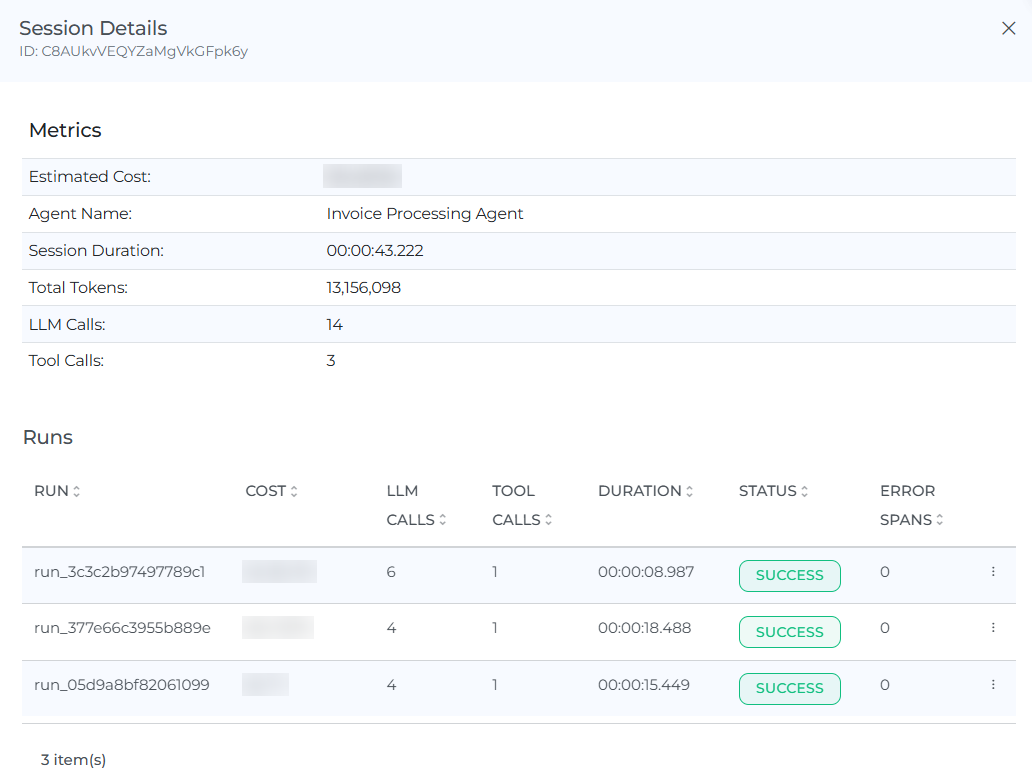Open actions menu for run_05d9a8bf82061099
This screenshot has height=784, width=1032.
pyautogui.click(x=993, y=685)
